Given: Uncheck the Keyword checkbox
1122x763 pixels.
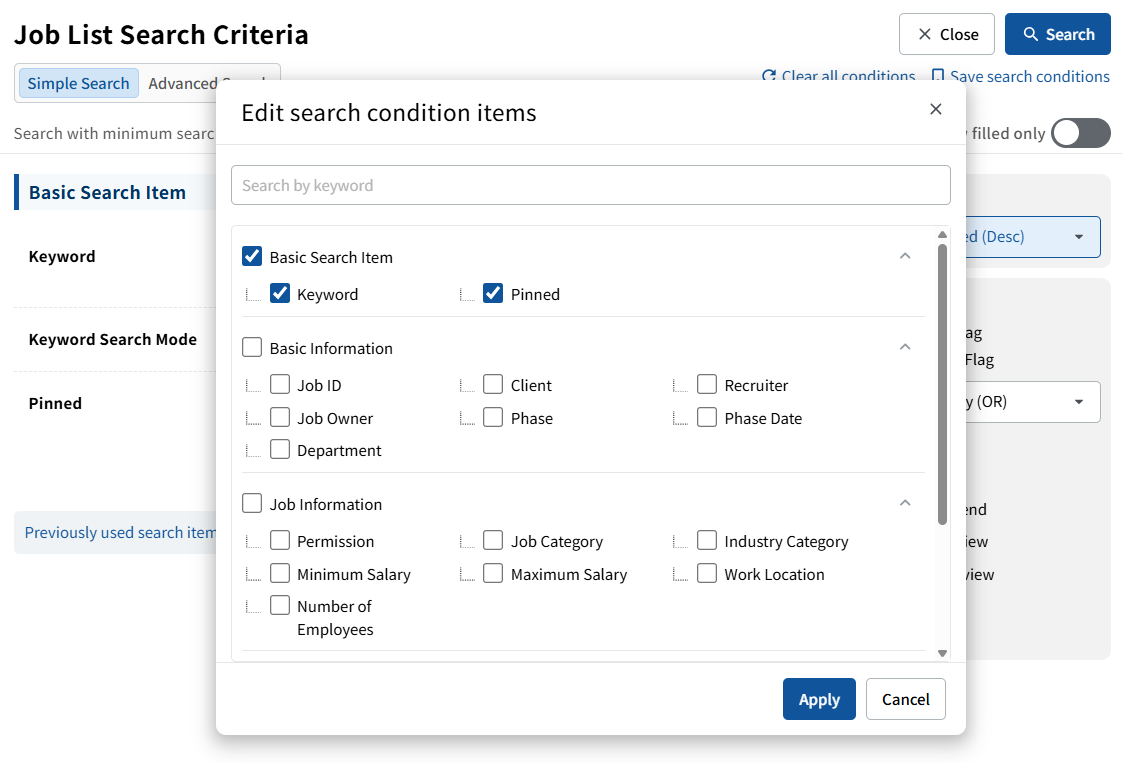Looking at the screenshot, I should click(280, 294).
